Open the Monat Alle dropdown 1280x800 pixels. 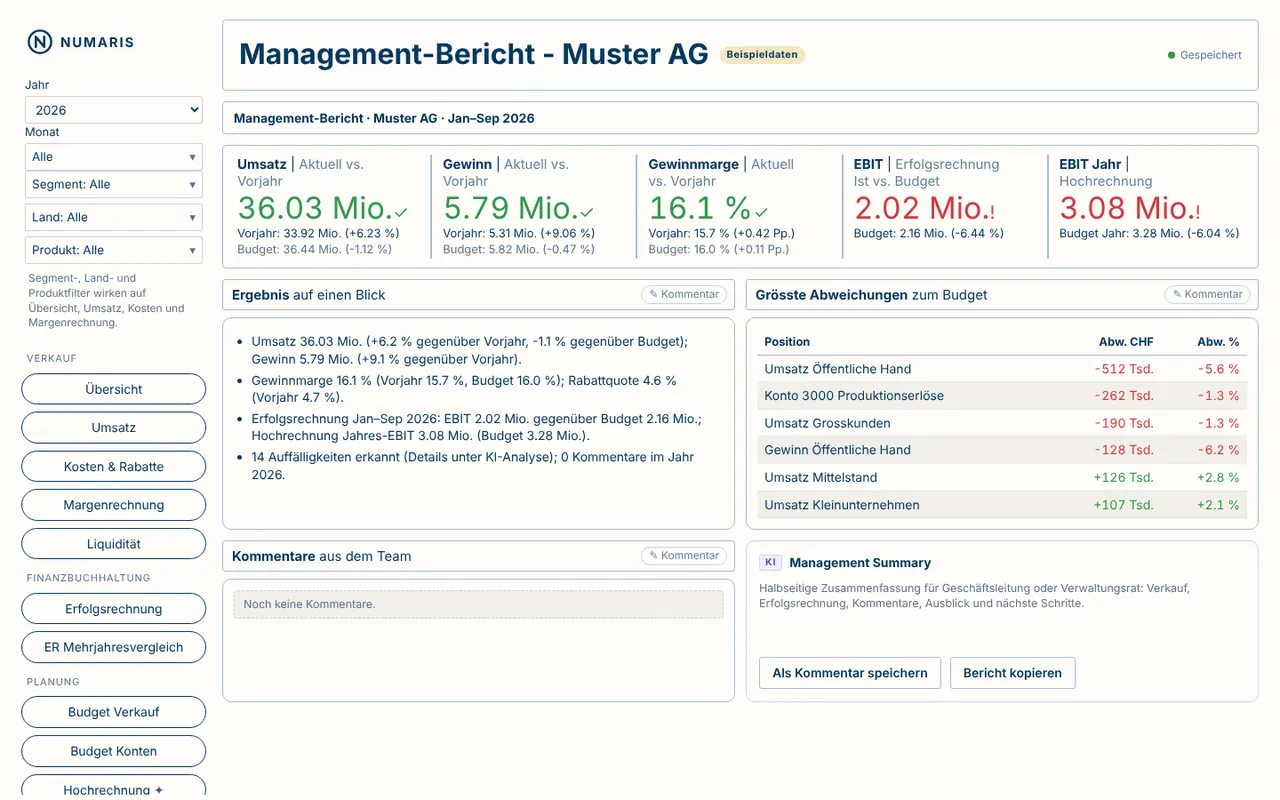pos(114,157)
